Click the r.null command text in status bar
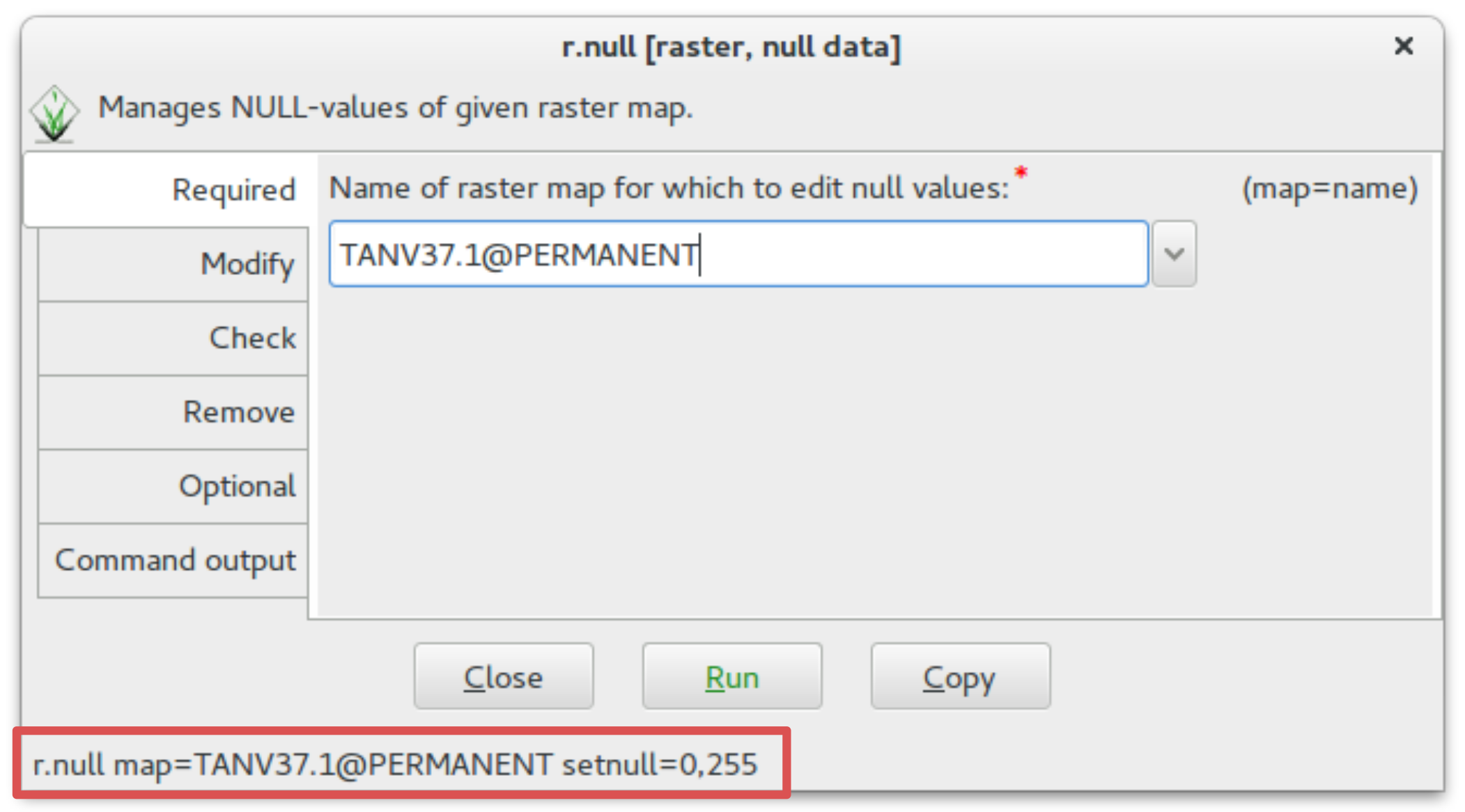Screen dimensions: 1465x812 395,764
